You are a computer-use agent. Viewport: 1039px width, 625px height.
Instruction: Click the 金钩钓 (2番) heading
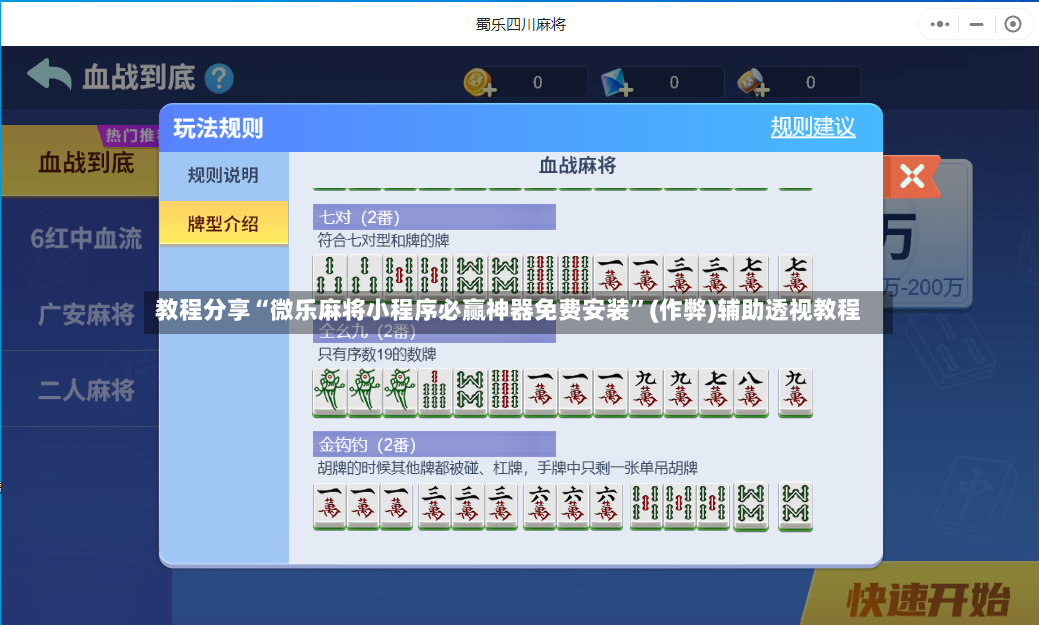(434, 444)
